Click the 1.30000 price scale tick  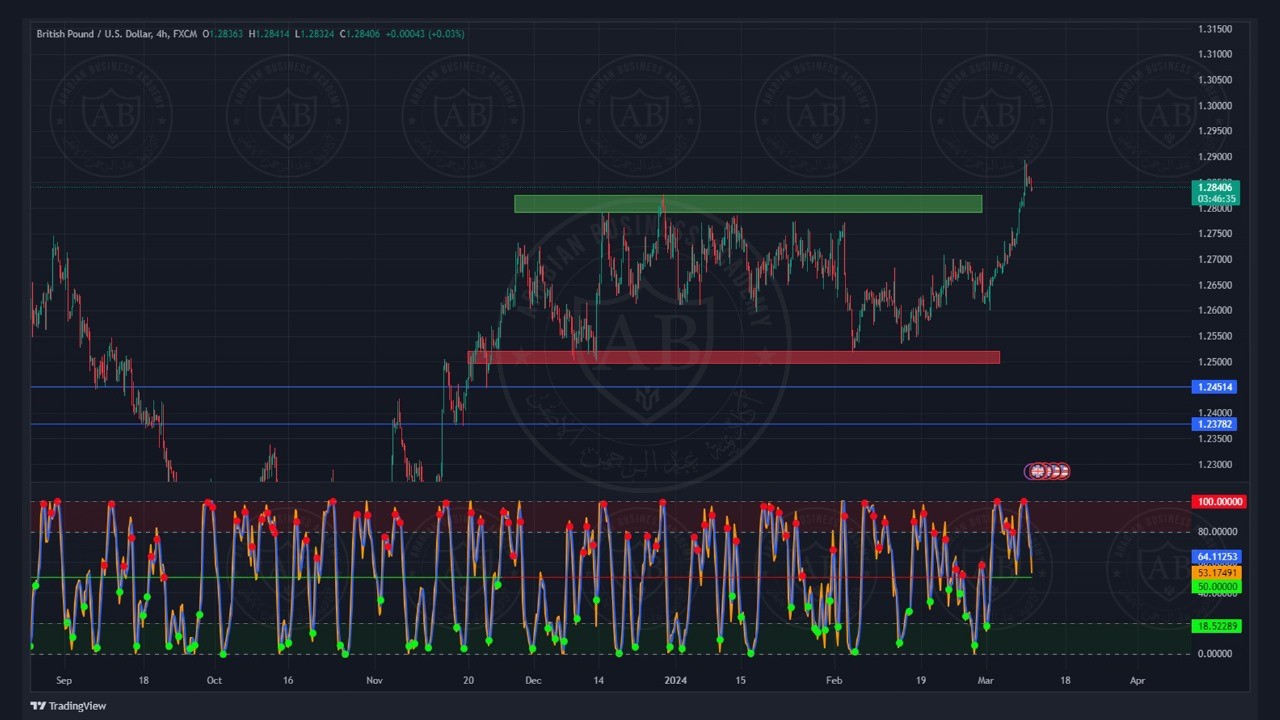[1215, 106]
